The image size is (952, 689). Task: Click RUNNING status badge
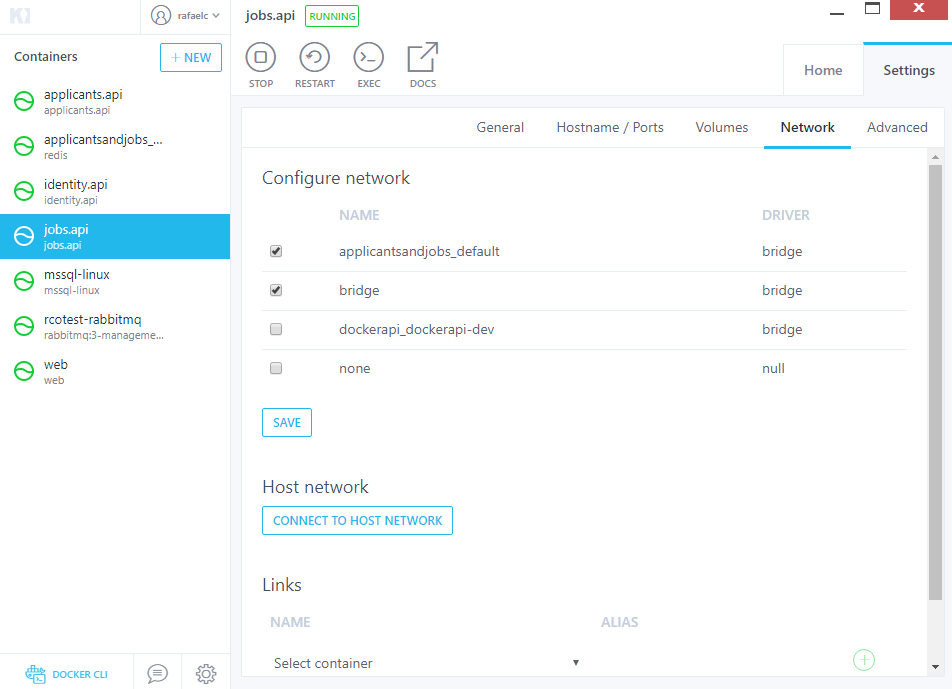coord(332,16)
